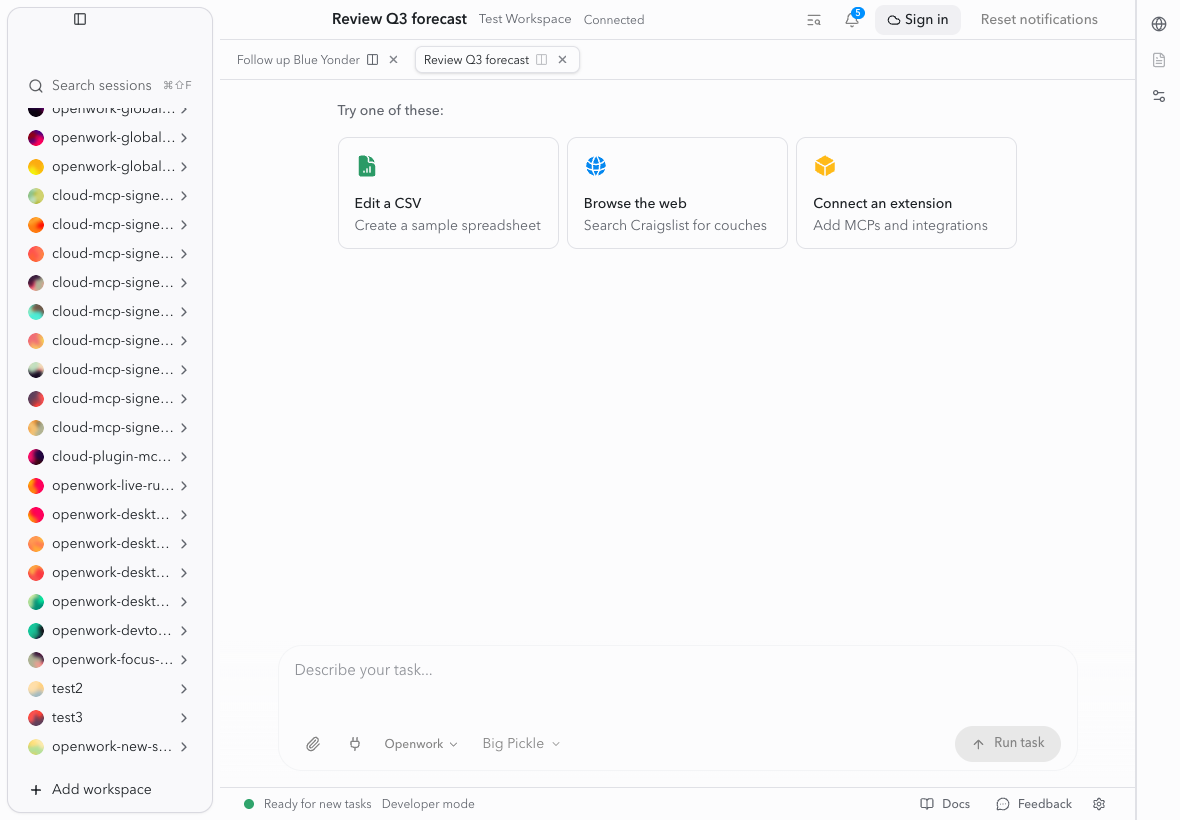Click the Test Workspace label in header
Viewport: 1180px width, 820px height.
click(x=525, y=20)
